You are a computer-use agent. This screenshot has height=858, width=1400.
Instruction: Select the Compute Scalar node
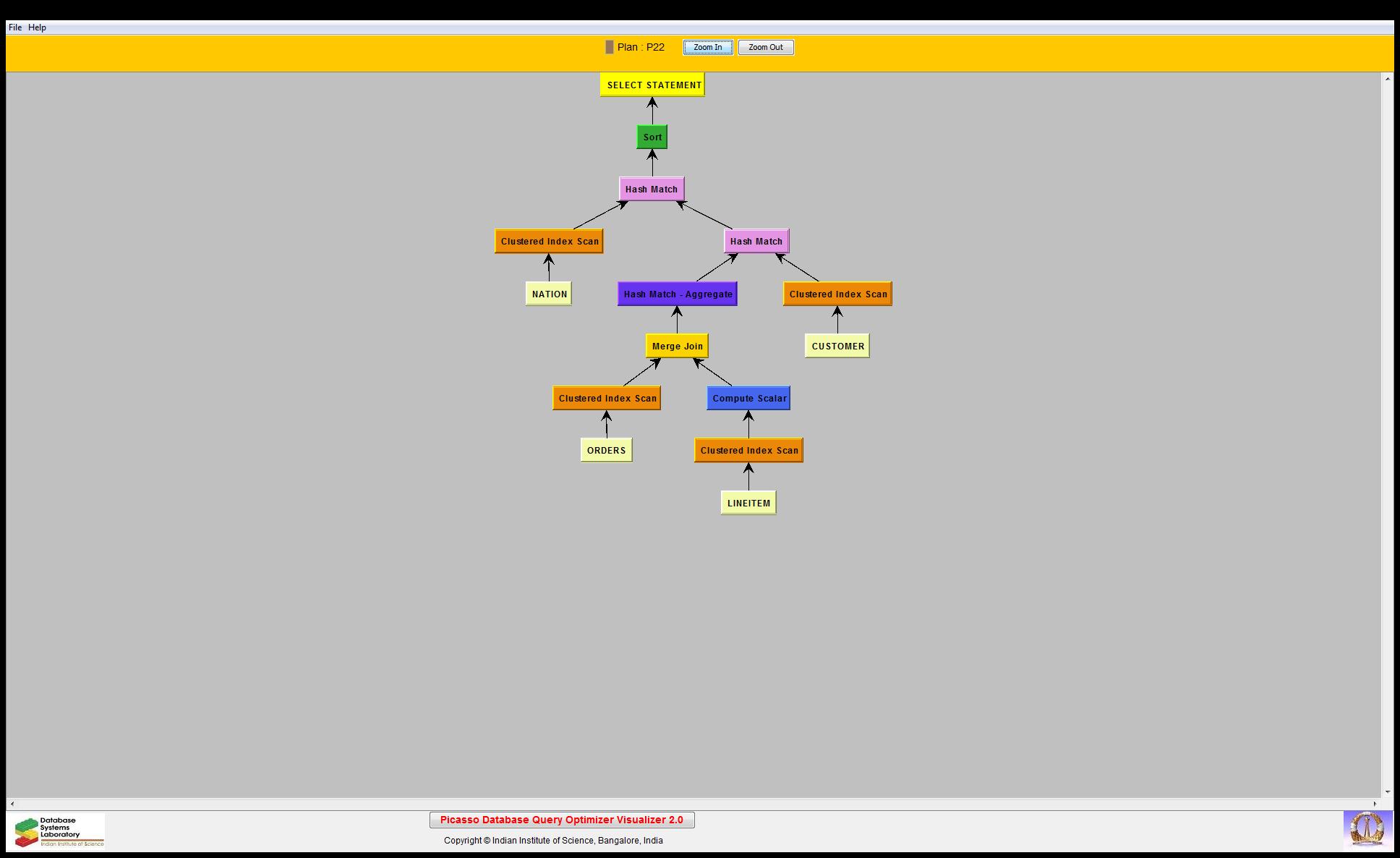coord(748,398)
